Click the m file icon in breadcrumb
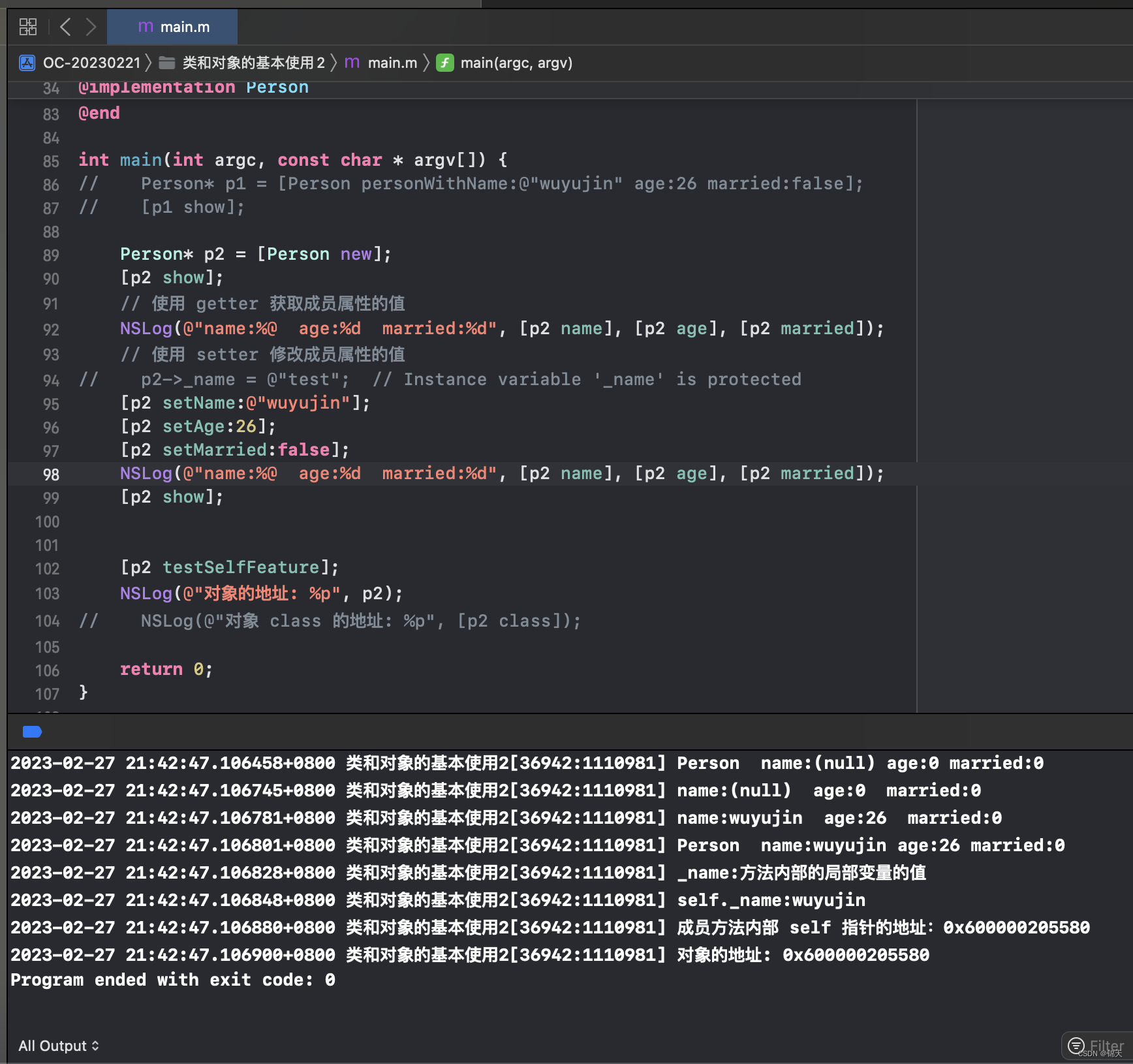 tap(352, 63)
